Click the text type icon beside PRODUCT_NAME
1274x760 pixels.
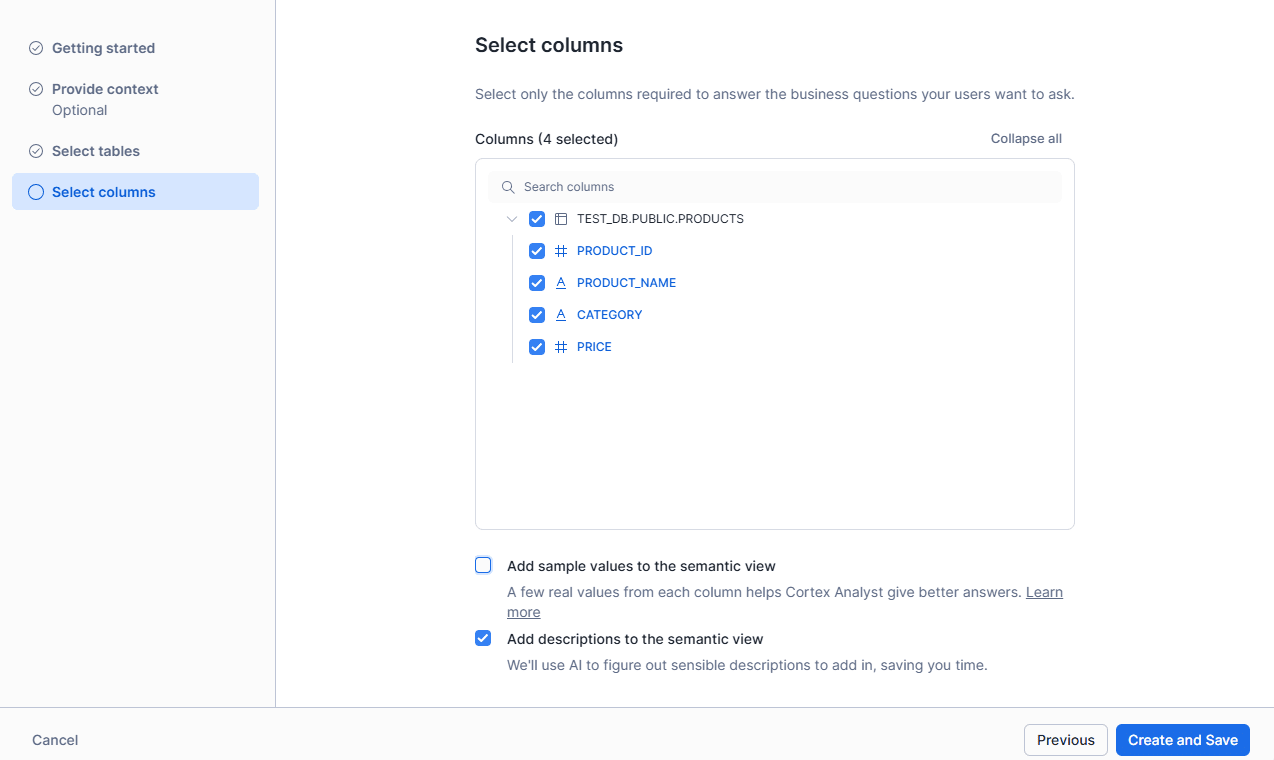click(561, 283)
